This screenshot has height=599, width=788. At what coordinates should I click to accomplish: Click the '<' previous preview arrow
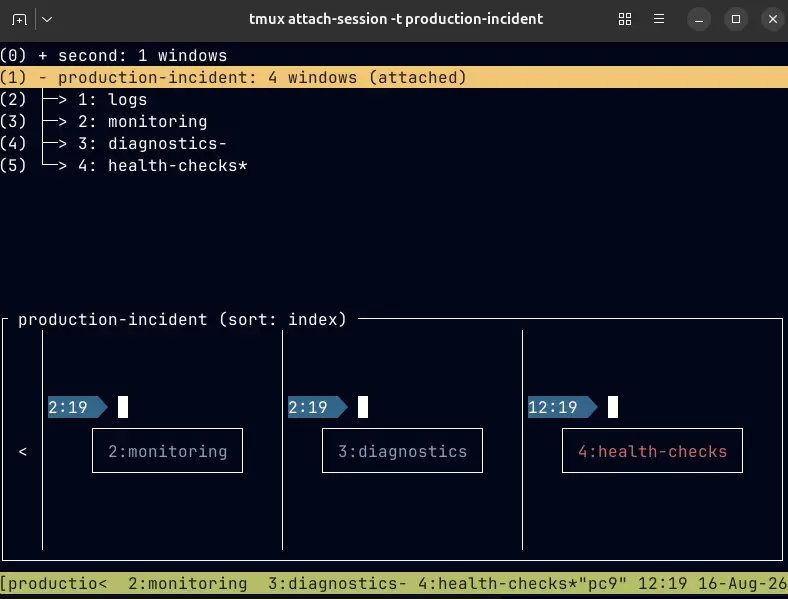tap(23, 451)
